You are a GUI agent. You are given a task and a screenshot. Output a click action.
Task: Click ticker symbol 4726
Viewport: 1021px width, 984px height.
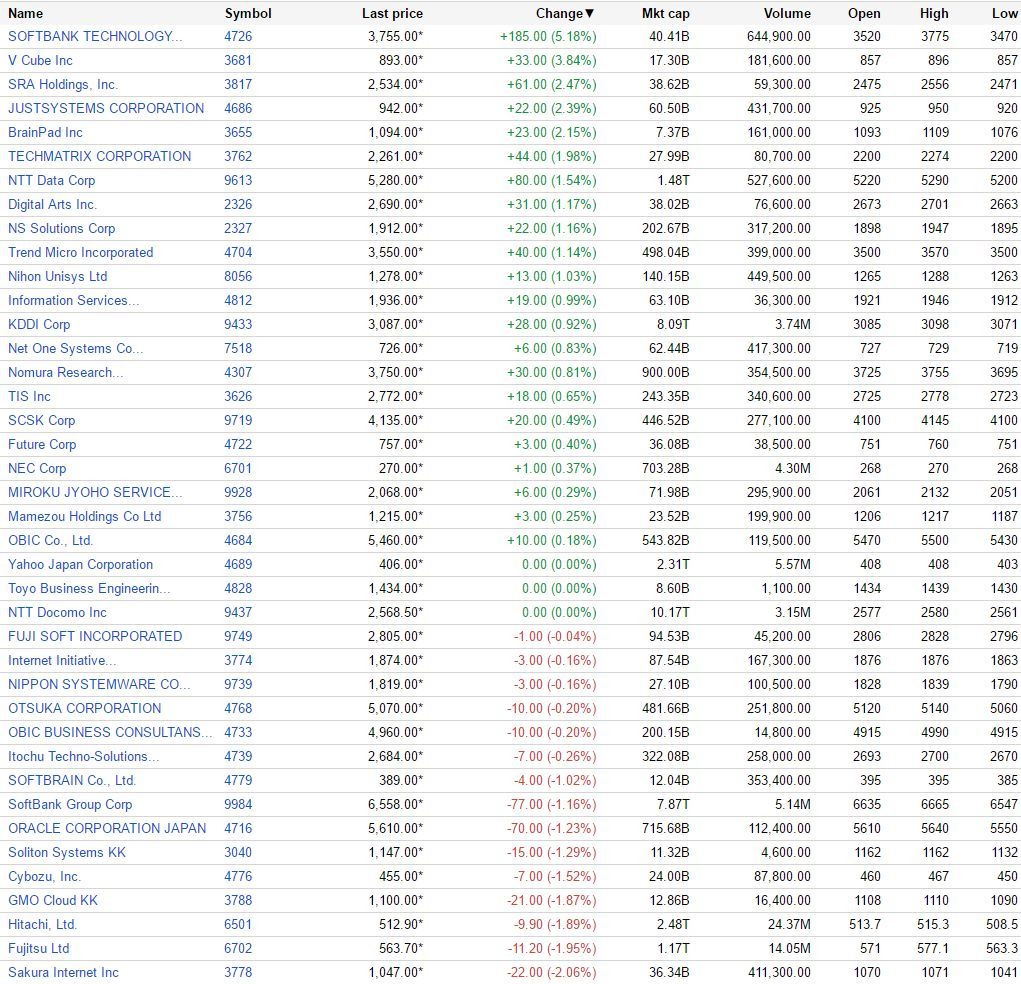(x=238, y=36)
